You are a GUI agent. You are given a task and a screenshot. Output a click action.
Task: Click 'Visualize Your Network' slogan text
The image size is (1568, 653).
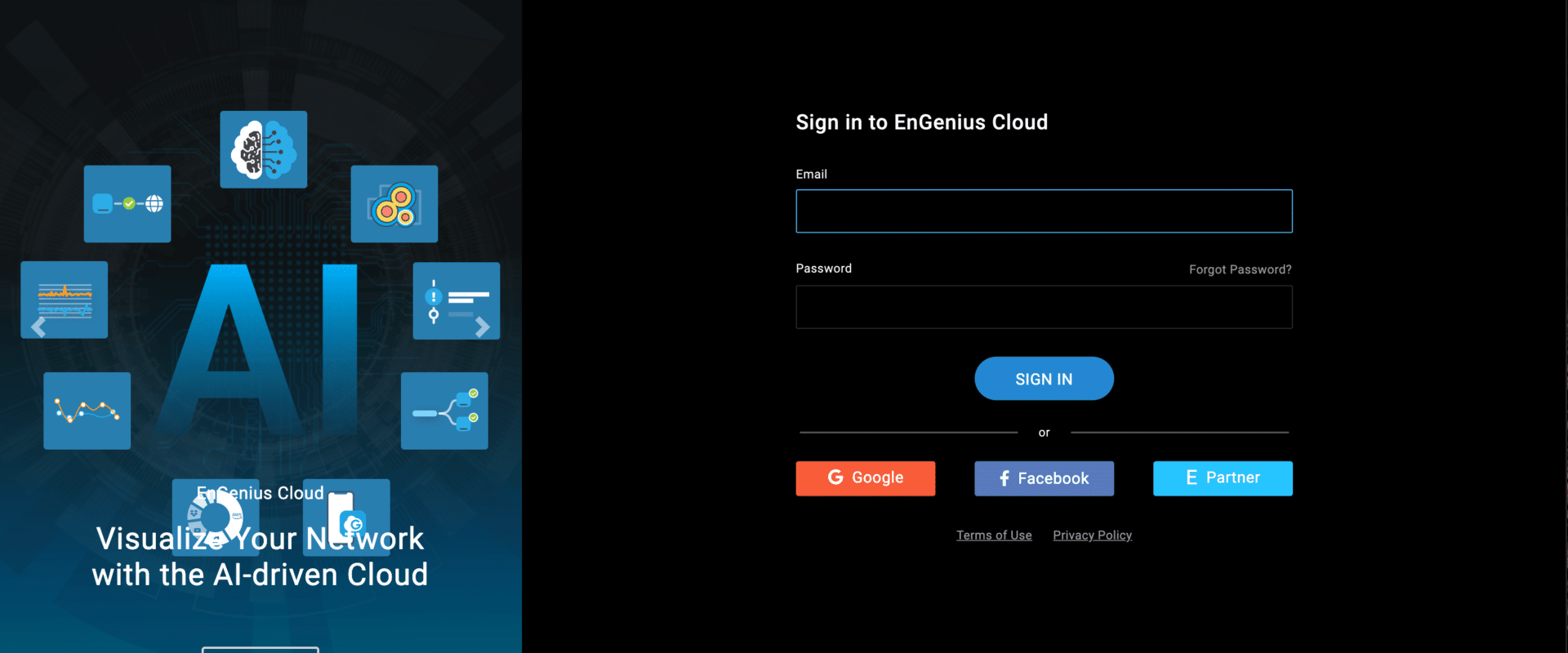260,539
